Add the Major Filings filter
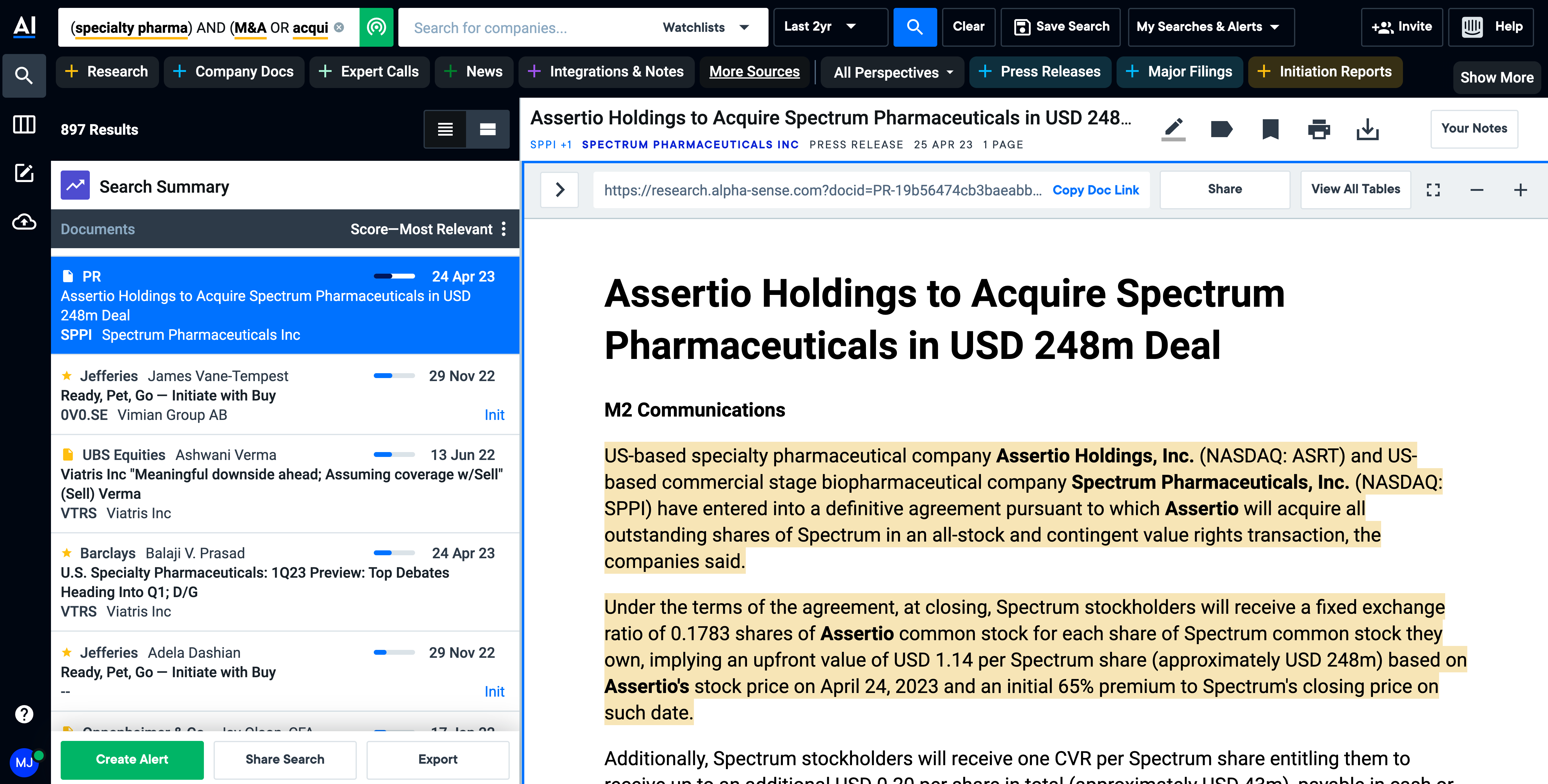This screenshot has height=784, width=1548. (x=1180, y=72)
